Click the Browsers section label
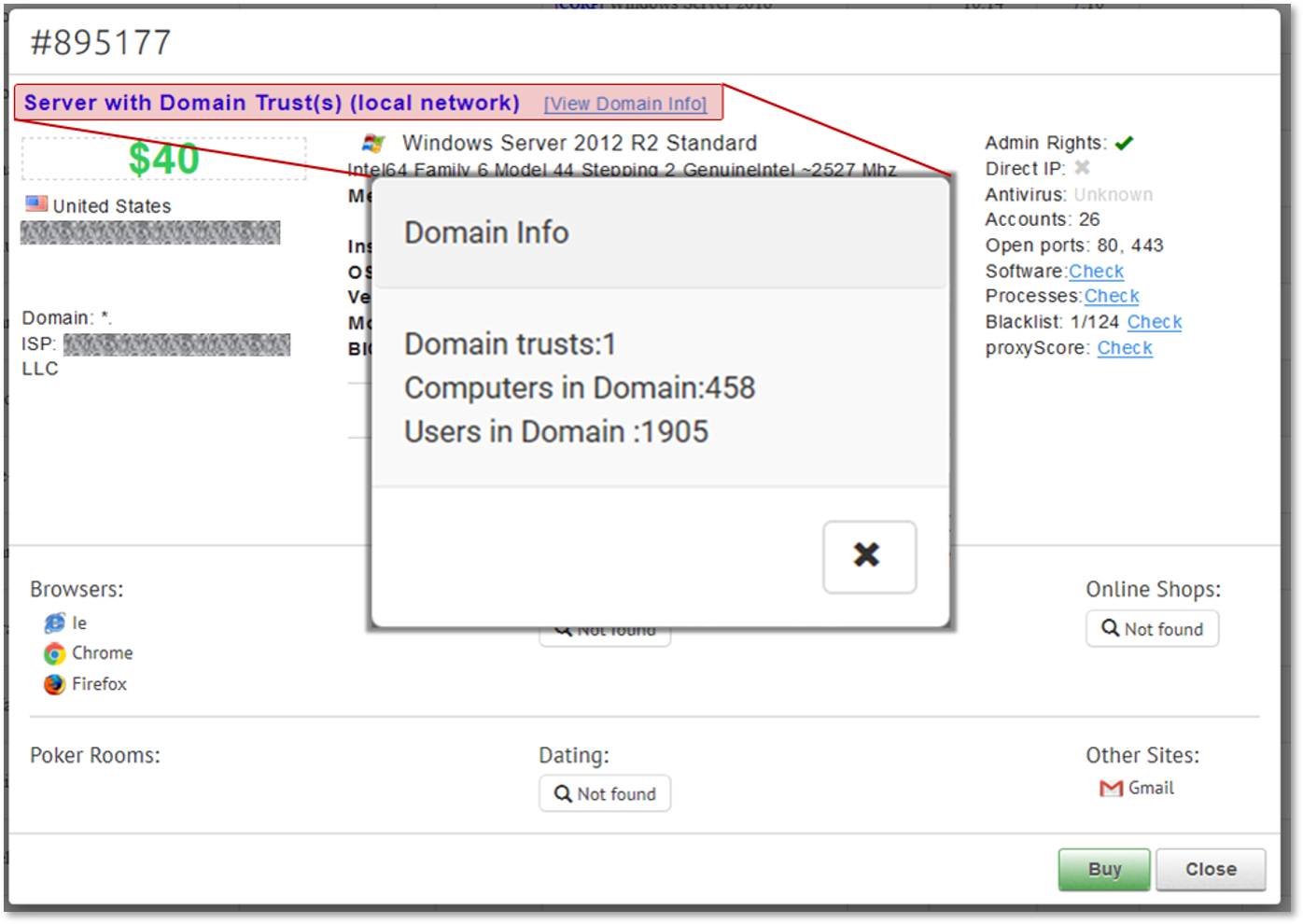This screenshot has height=924, width=1303. coord(77,590)
